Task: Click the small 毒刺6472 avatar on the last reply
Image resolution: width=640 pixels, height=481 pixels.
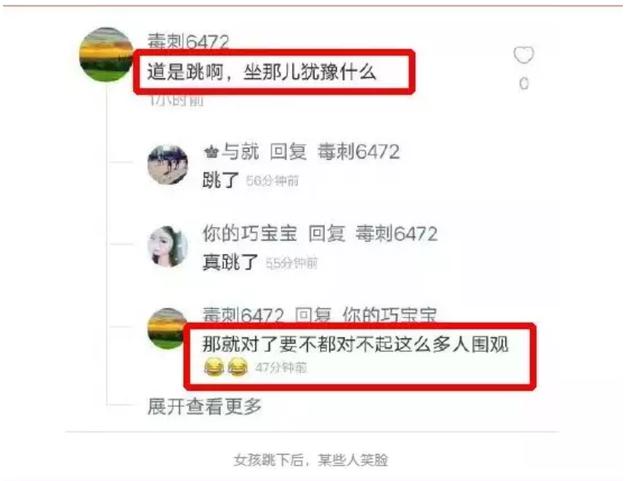Action: click(167, 329)
